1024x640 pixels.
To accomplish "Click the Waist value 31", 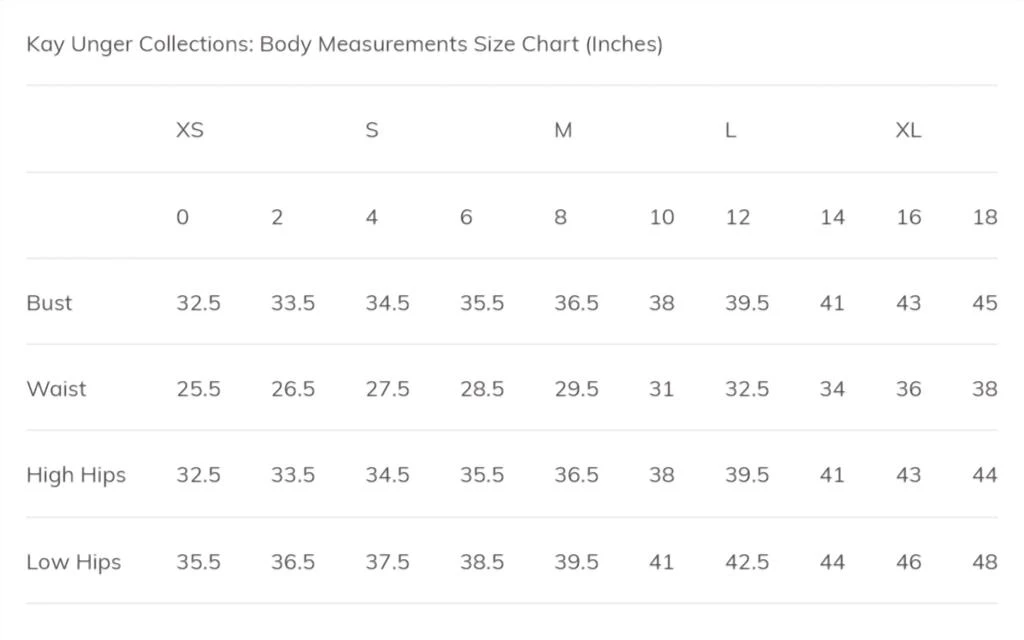I will (x=661, y=389).
